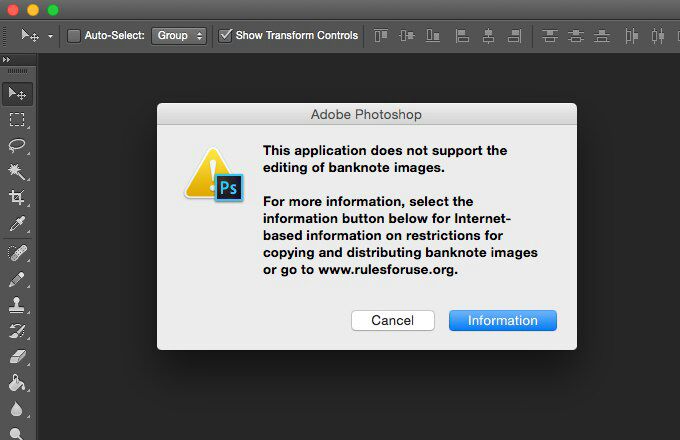Select the Spot Healing Brush tool
Screen dimensions: 680x440
(17, 253)
